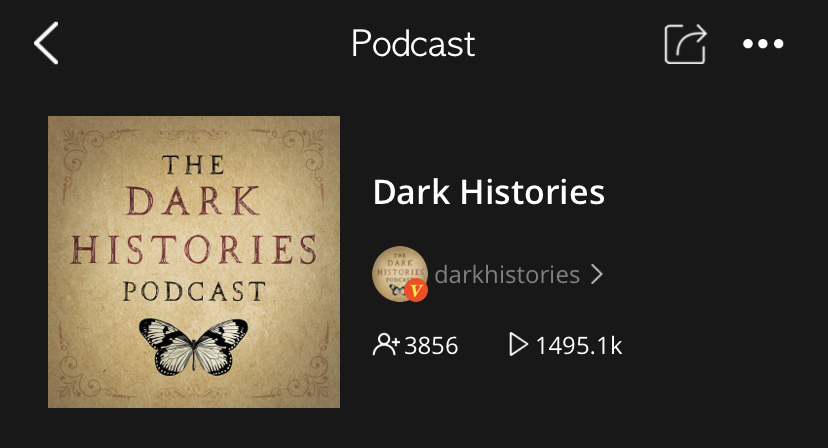The width and height of the screenshot is (828, 448).
Task: Open the darkhistories round avatar
Action: tap(400, 274)
